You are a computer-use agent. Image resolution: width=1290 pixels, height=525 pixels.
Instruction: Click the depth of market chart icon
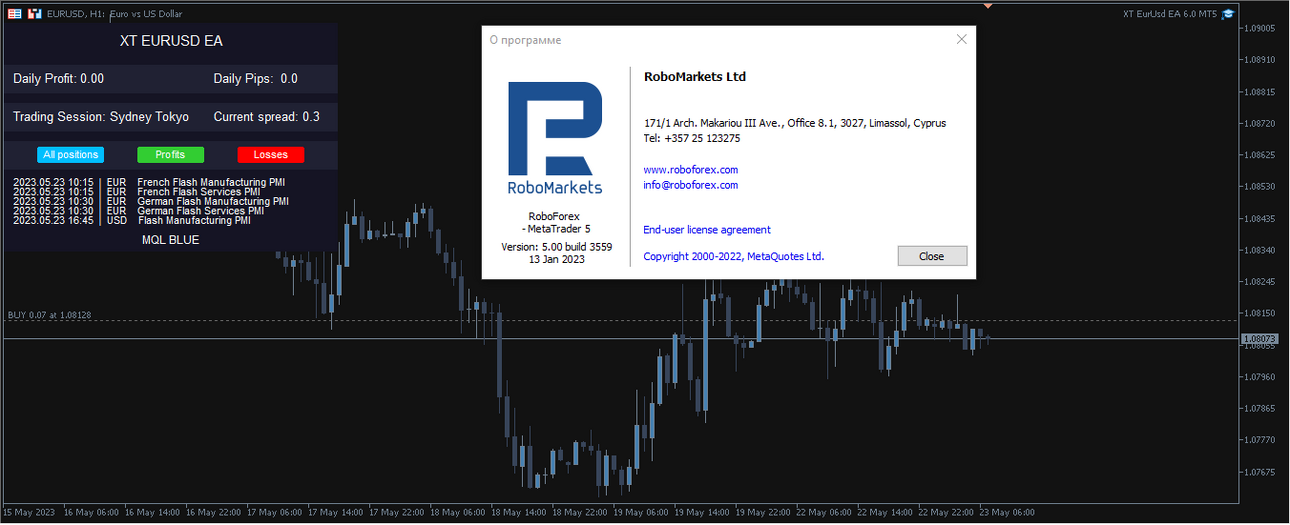click(35, 14)
